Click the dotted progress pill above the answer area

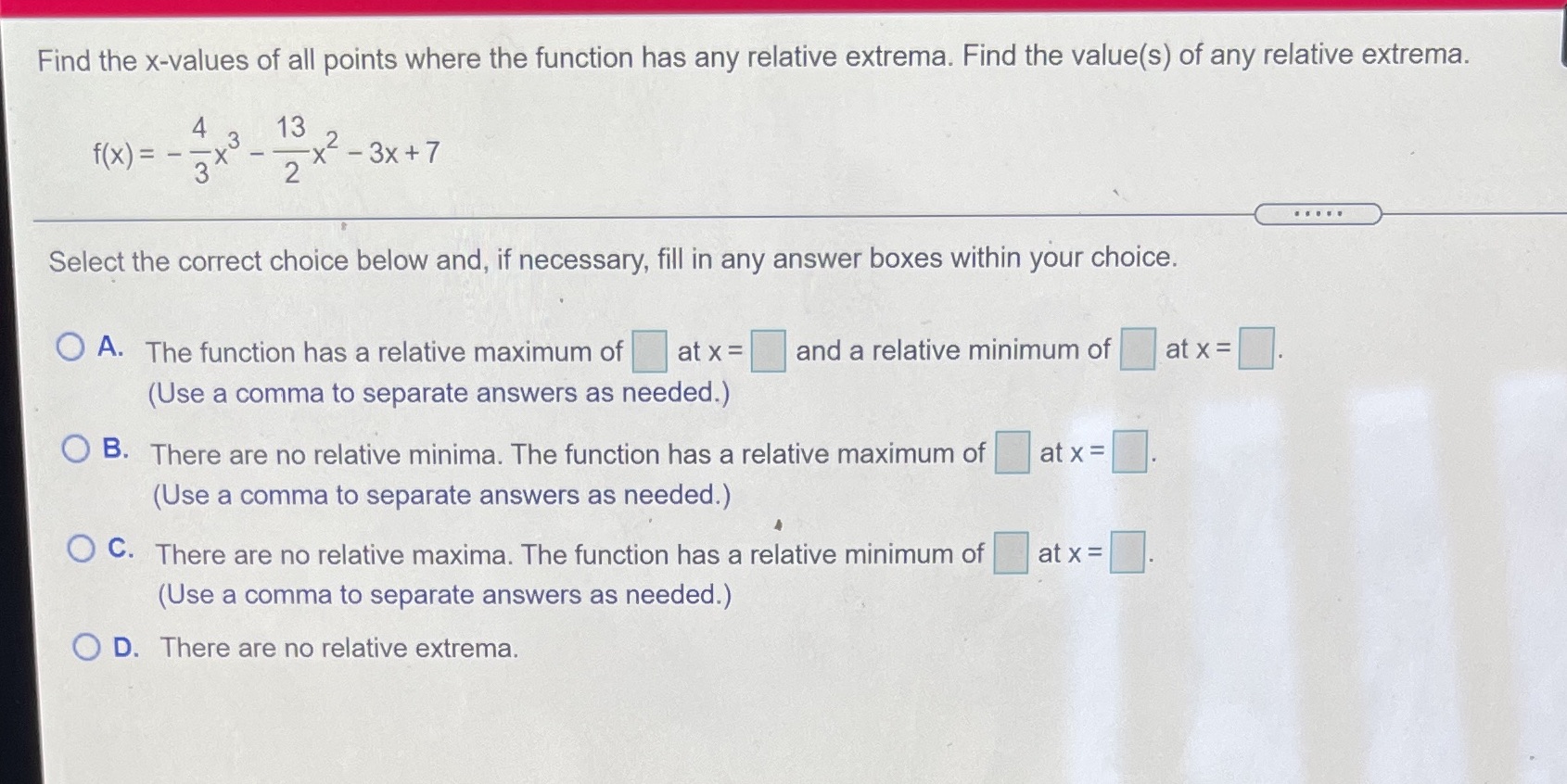click(x=1317, y=214)
